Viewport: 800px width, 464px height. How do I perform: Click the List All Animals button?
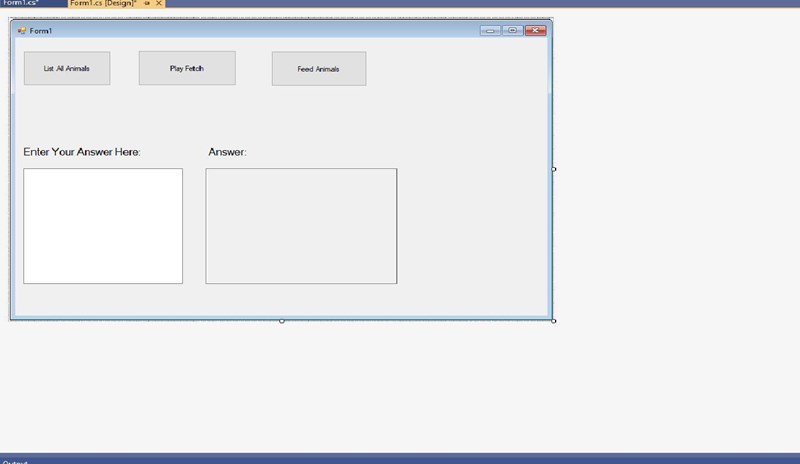[67, 69]
